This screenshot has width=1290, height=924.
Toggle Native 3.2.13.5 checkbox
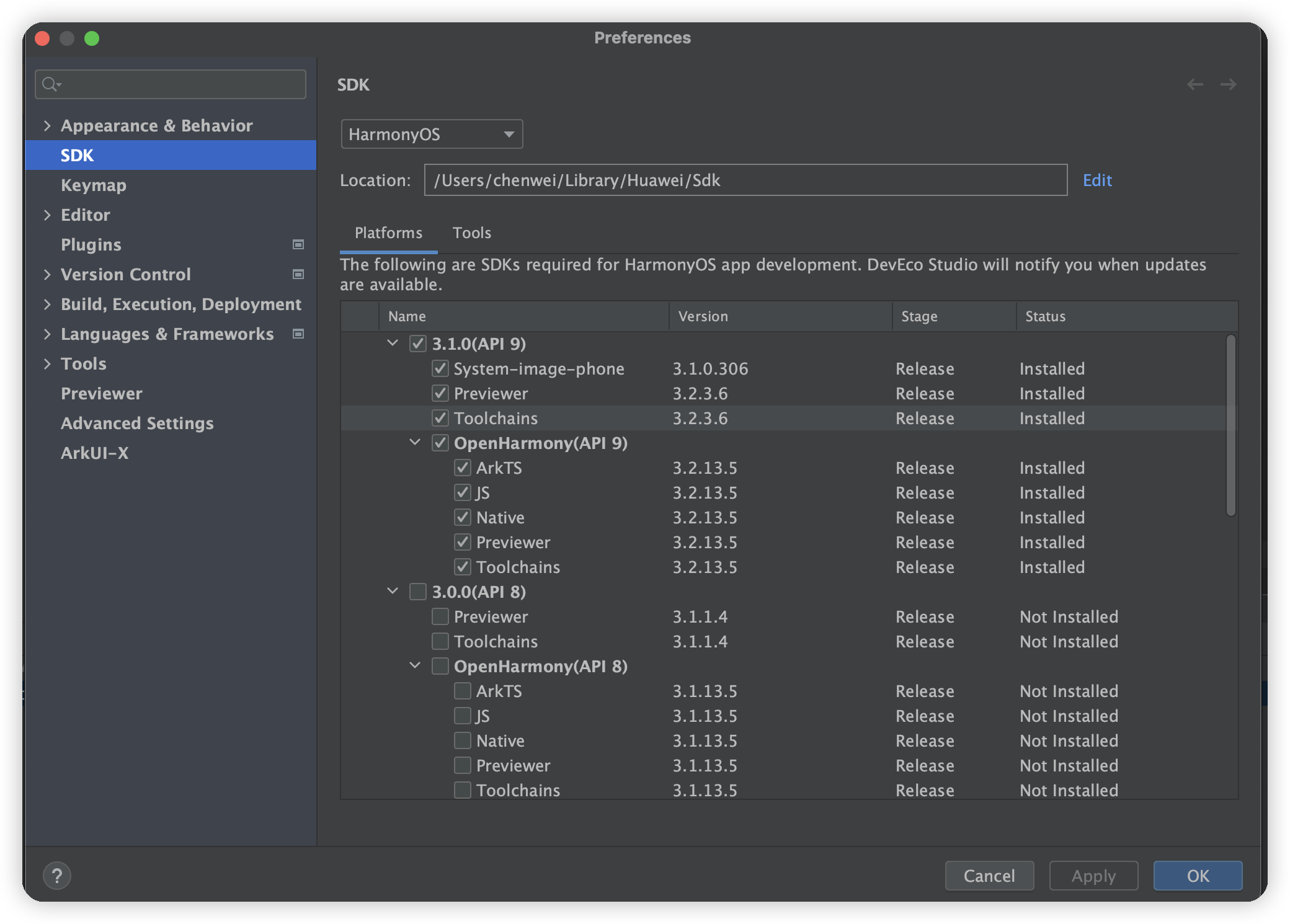pyautogui.click(x=462, y=517)
